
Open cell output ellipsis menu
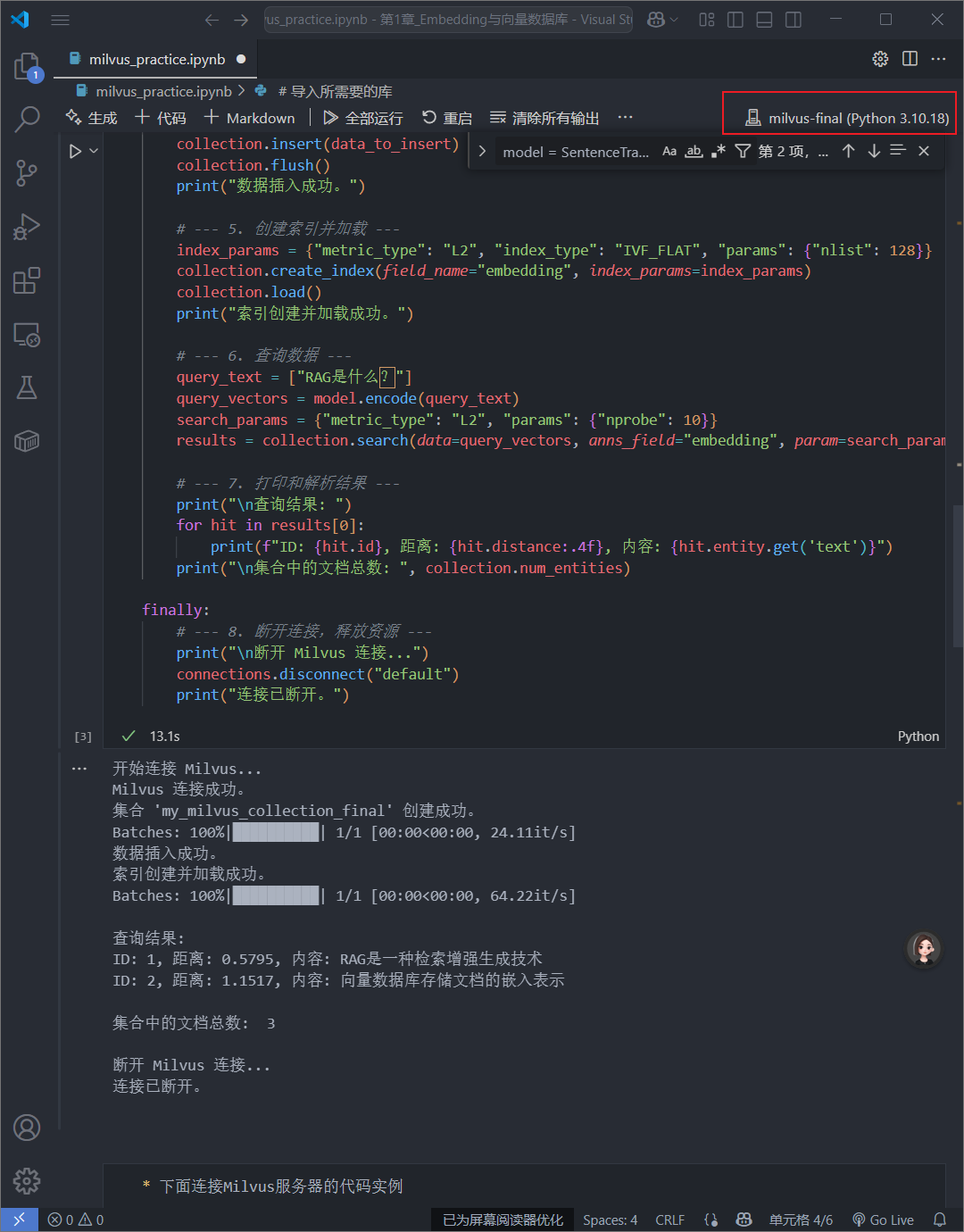coord(79,768)
